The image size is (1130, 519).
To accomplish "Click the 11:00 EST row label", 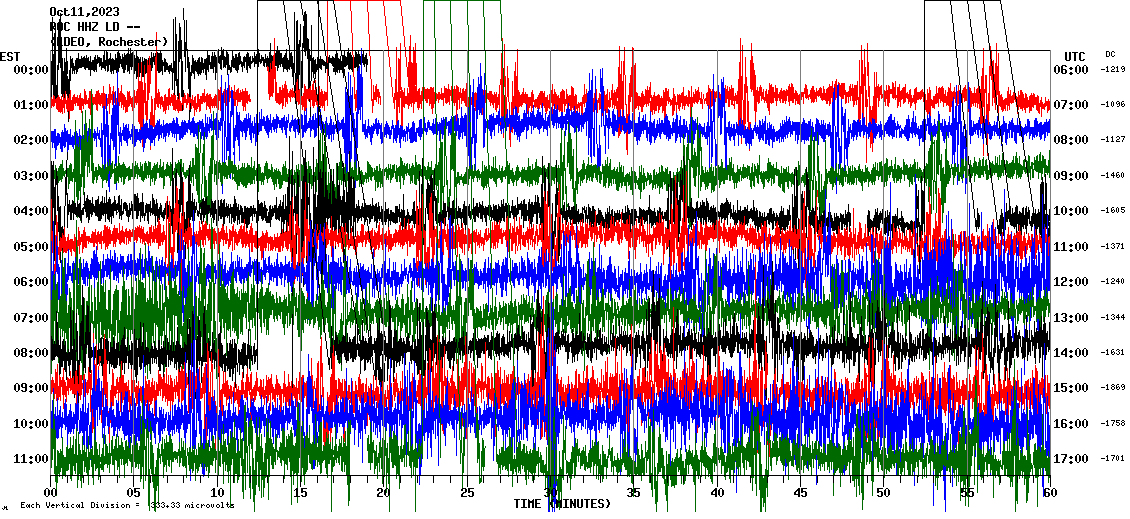I will pos(31,458).
